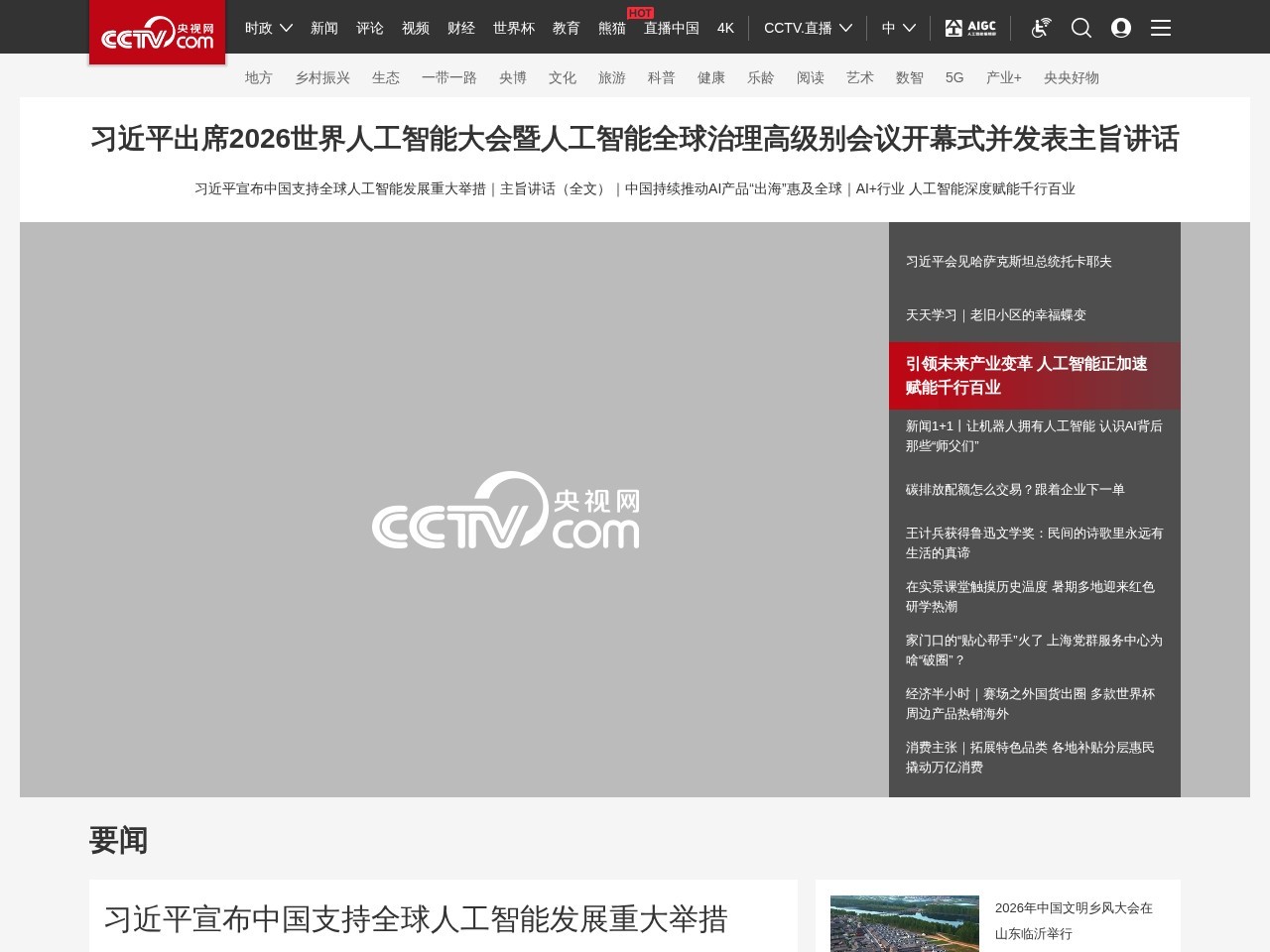Open the 世界杯 nav item
This screenshot has width=1270, height=952.
point(514,28)
